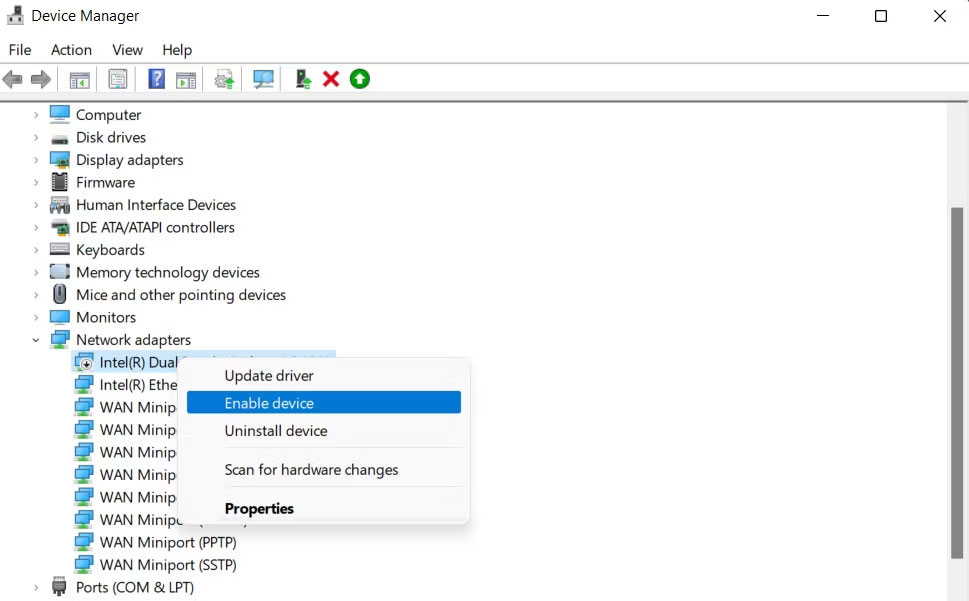
Task: Minimize the Device Manager window
Action: pyautogui.click(x=823, y=15)
